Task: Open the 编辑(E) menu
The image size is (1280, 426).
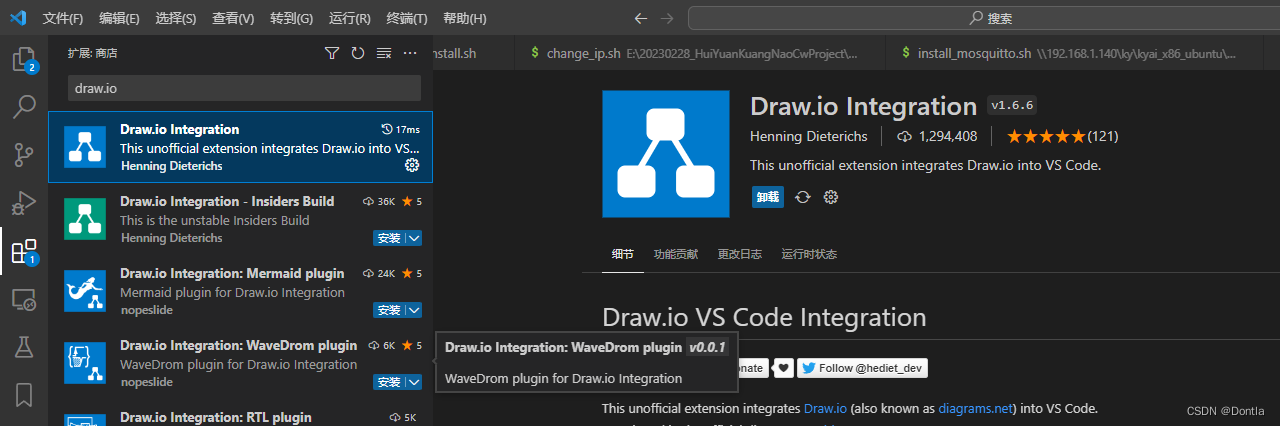Action: (x=120, y=19)
